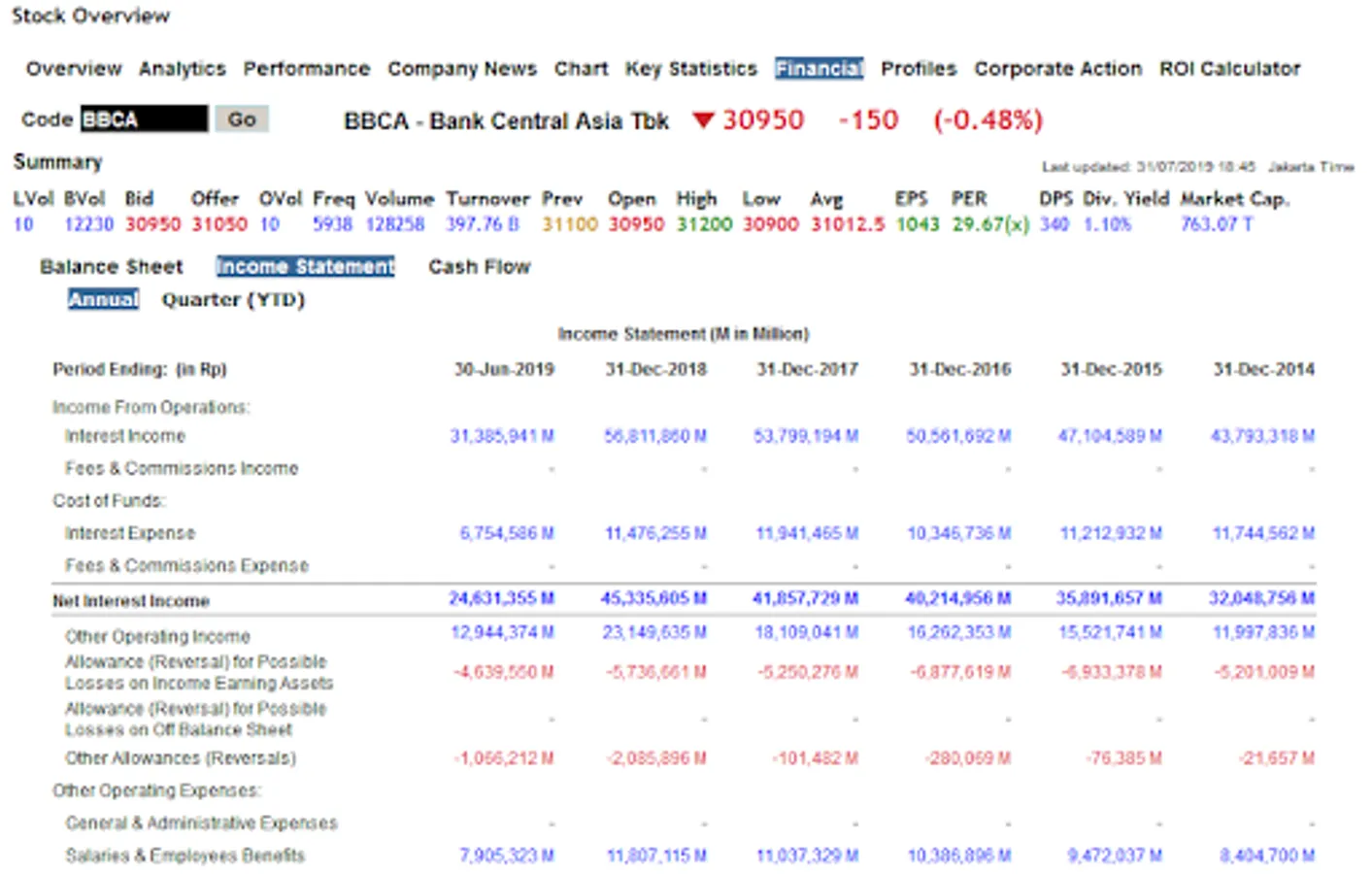1372x874 pixels.
Task: Open the Overview tab
Action: click(x=74, y=69)
